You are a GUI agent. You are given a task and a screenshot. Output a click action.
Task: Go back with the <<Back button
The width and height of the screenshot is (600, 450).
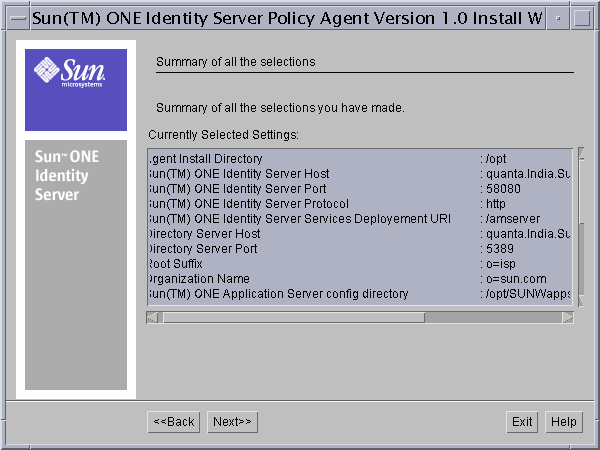coord(173,422)
